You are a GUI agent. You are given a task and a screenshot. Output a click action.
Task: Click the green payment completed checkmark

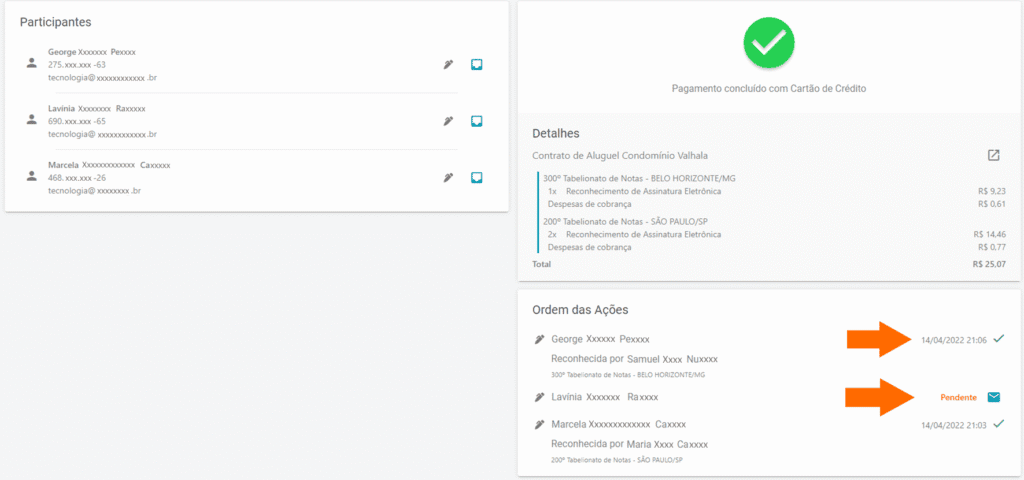coord(768,41)
